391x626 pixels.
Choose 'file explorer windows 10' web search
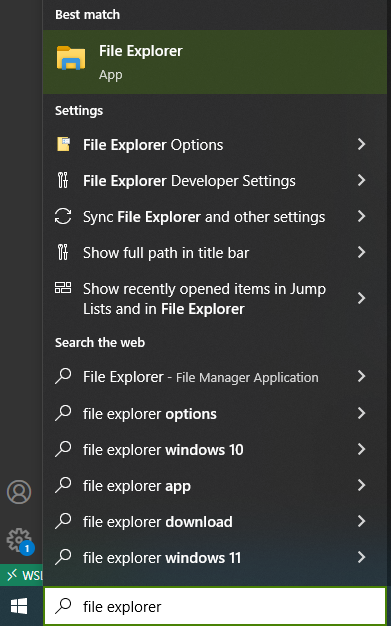(x=215, y=450)
